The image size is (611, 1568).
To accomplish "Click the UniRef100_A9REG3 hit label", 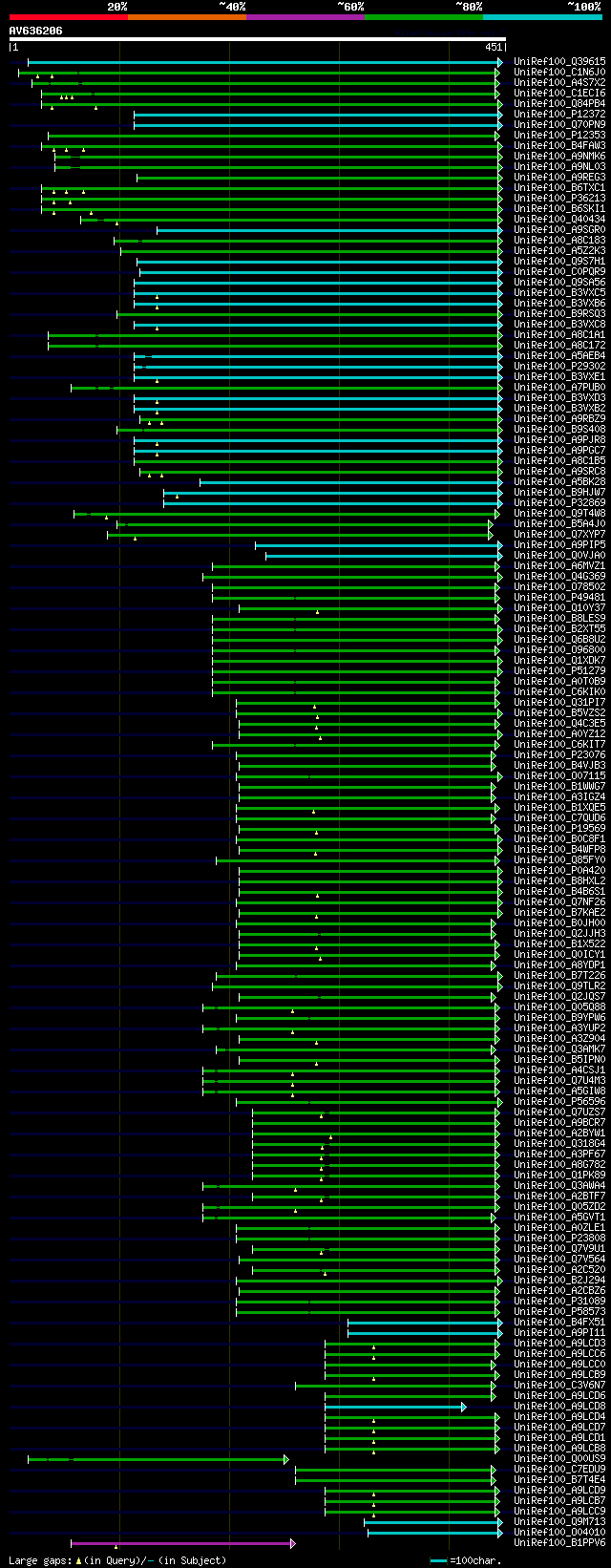I will pos(559,177).
